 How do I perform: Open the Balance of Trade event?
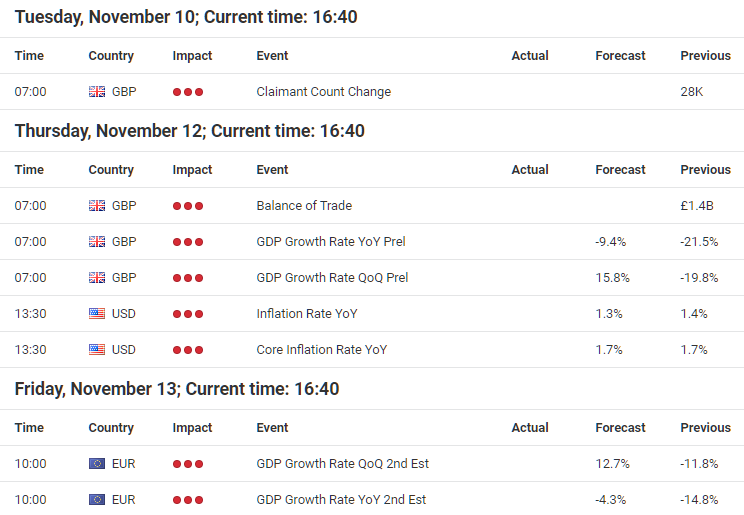click(304, 206)
